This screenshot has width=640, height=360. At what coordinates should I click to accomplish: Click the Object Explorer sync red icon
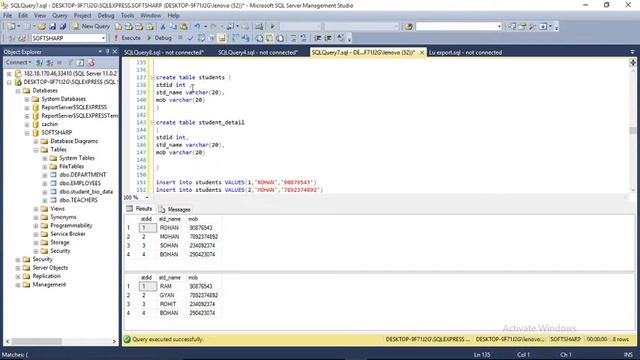(x=91, y=62)
